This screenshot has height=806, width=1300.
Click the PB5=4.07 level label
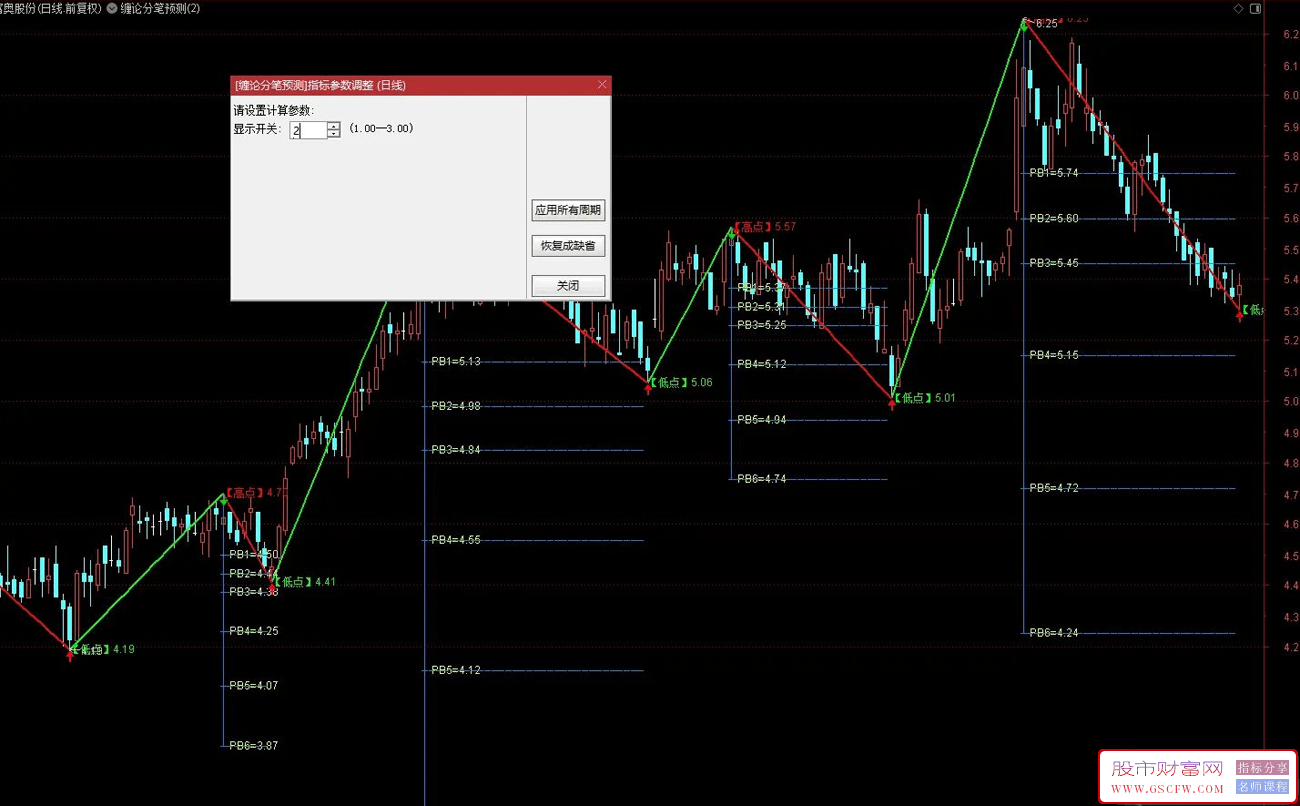coord(254,686)
